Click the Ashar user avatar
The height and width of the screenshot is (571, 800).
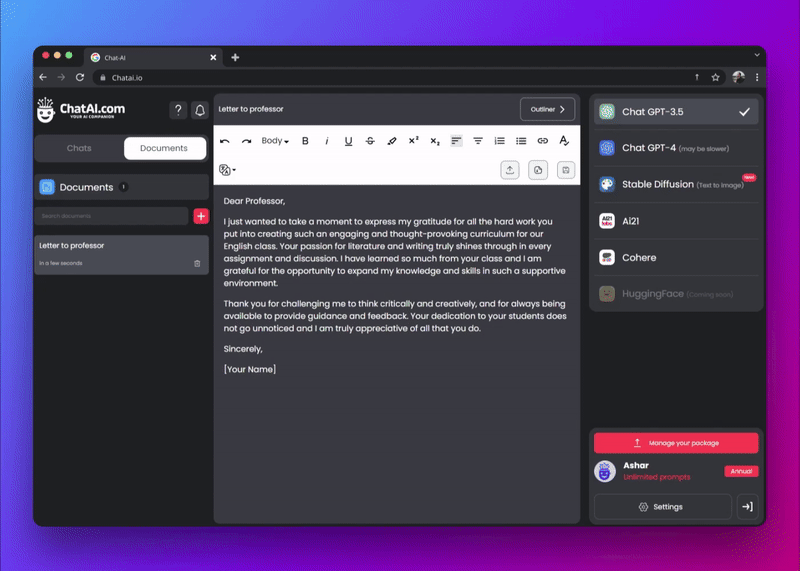coord(605,471)
